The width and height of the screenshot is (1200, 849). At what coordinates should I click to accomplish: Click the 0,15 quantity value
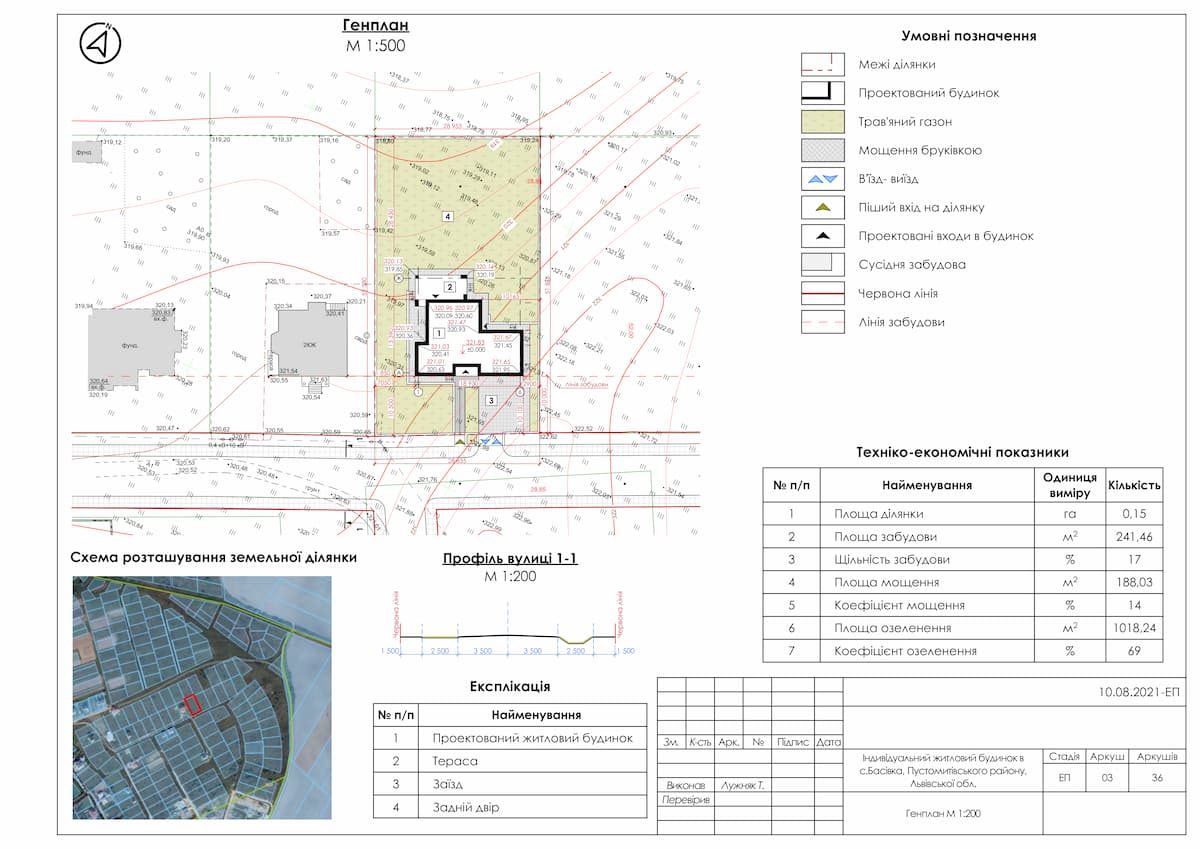pyautogui.click(x=1134, y=514)
